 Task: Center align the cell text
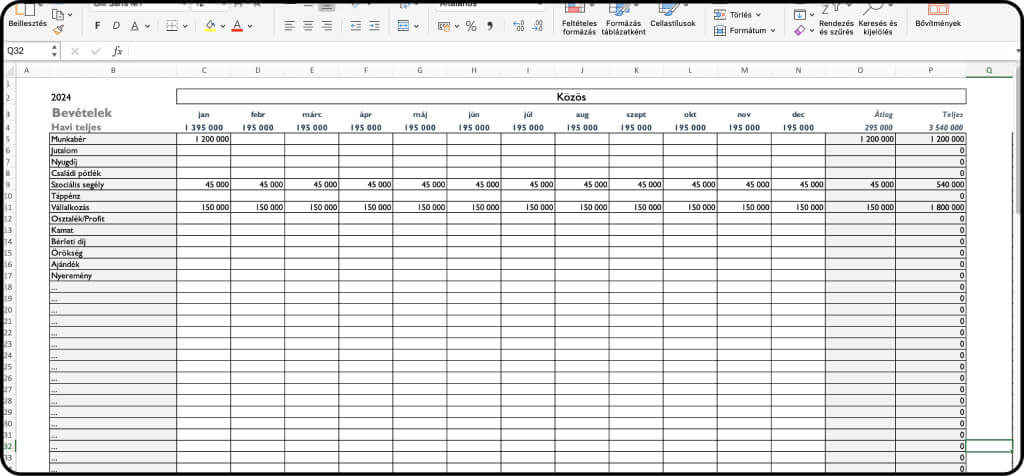pyautogui.click(x=308, y=25)
